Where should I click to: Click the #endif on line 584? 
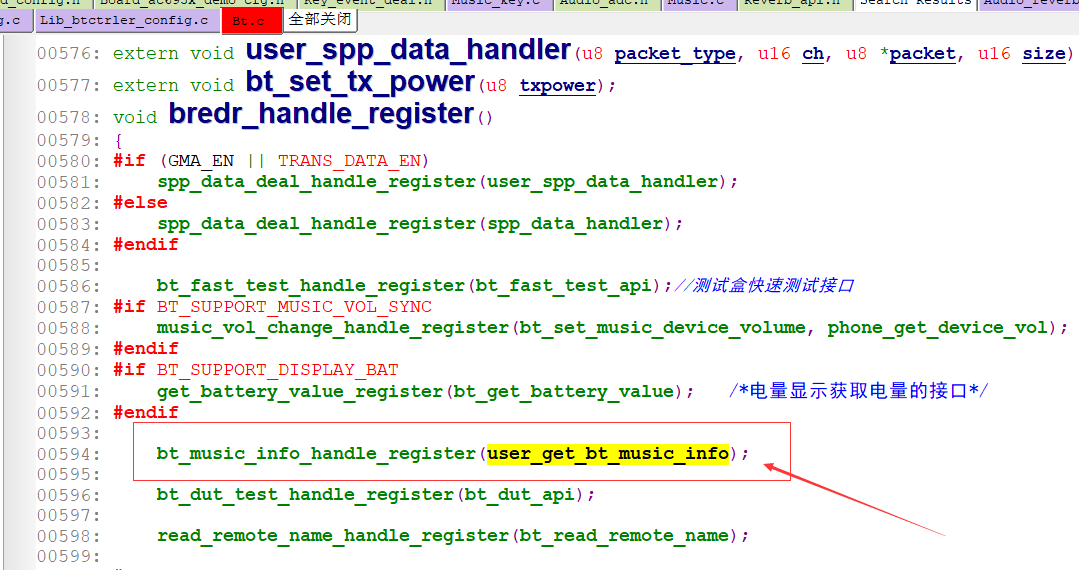[146, 245]
